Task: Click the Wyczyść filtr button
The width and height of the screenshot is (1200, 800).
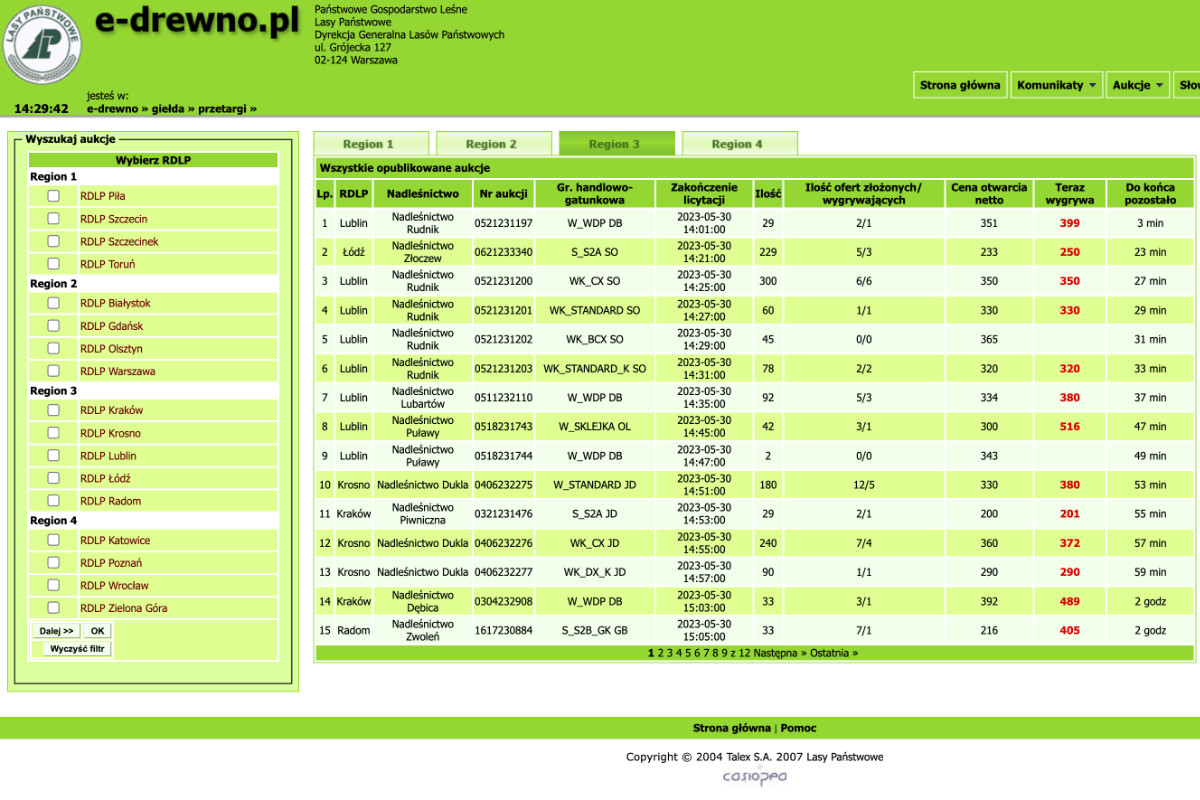Action: click(77, 649)
